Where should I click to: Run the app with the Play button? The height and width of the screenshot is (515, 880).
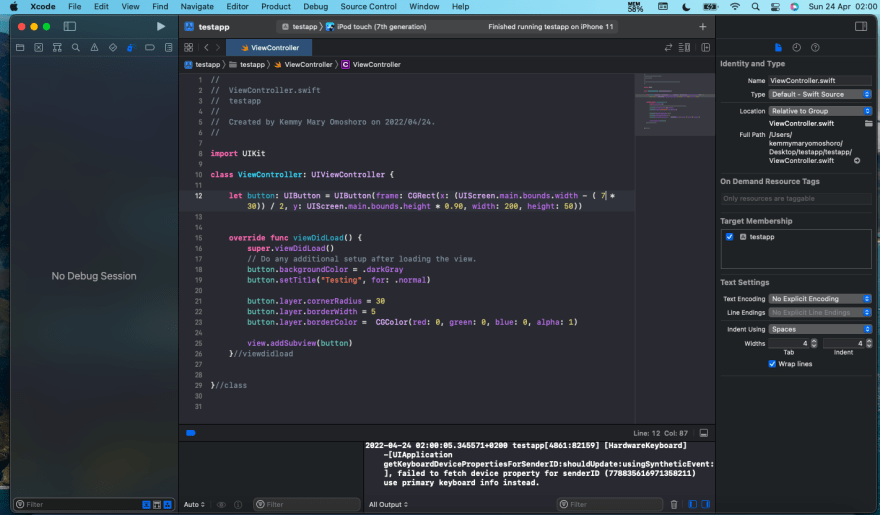point(161,26)
